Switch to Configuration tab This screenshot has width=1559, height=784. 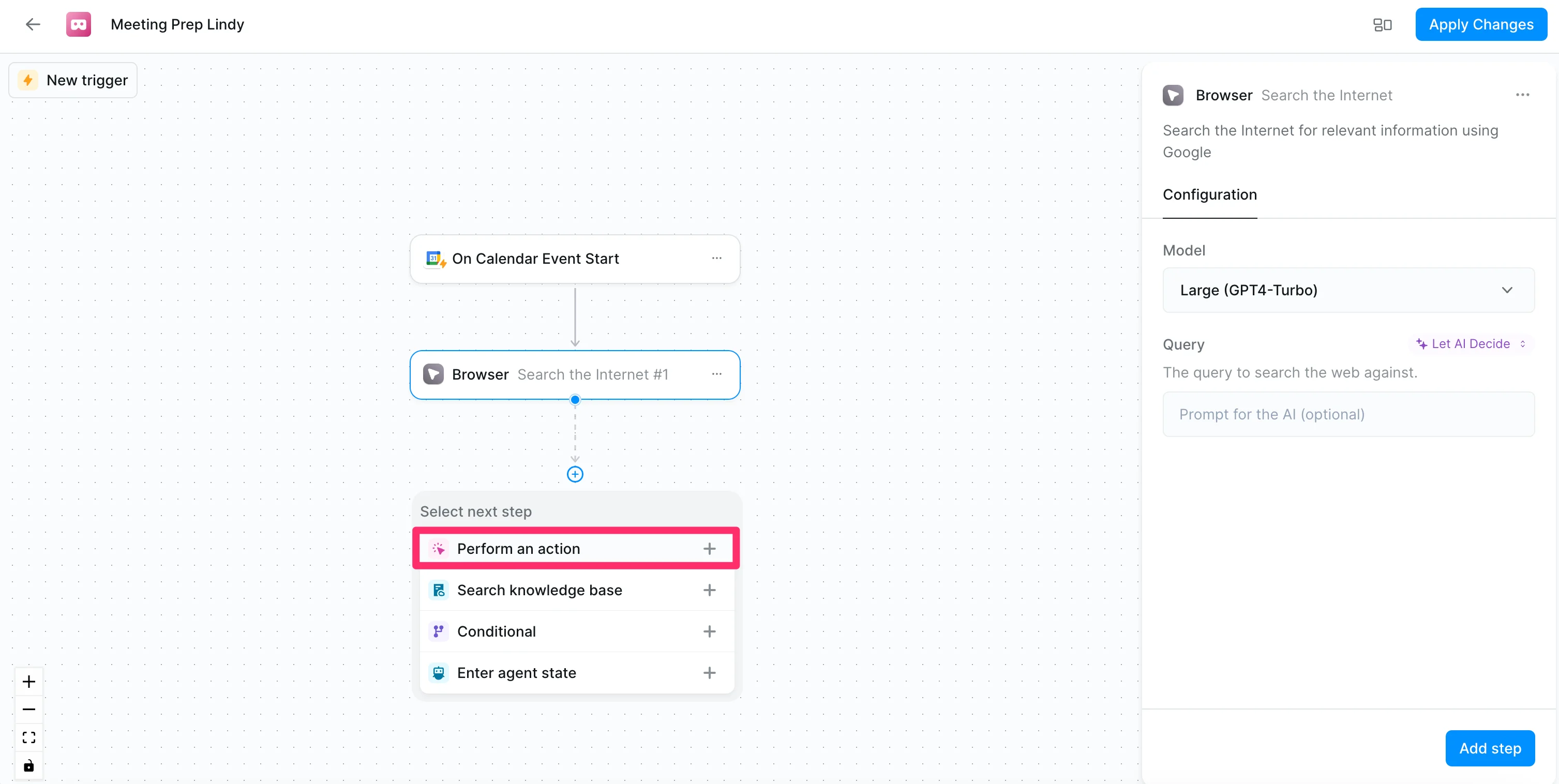coord(1210,195)
